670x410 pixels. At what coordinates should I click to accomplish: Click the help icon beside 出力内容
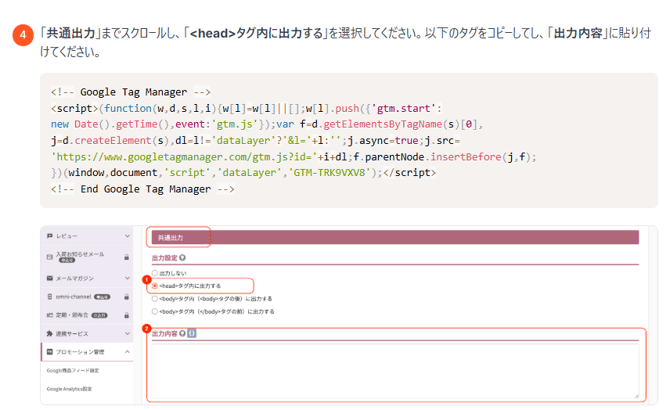click(182, 334)
